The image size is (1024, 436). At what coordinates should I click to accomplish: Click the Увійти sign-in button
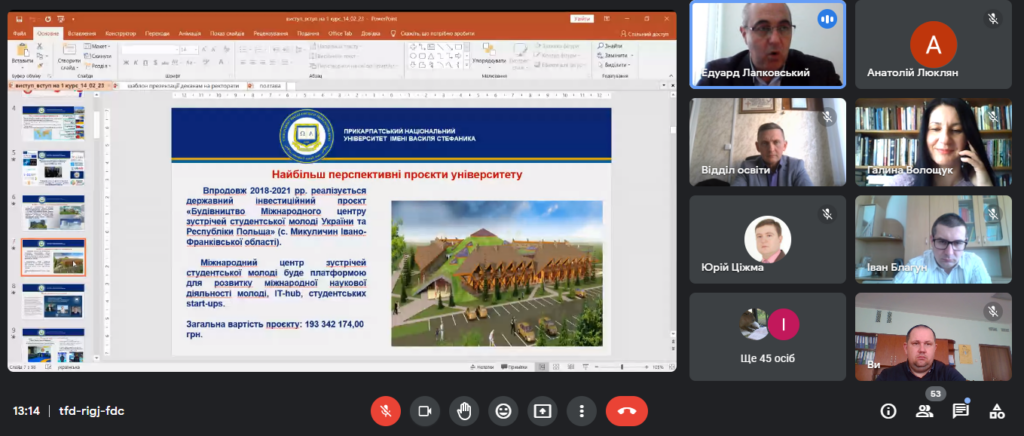click(581, 19)
